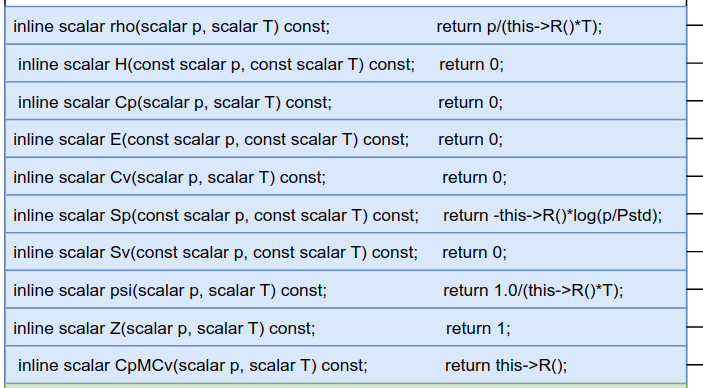
Task: Click the return p/(this->R()*T) text
Action: (x=519, y=27)
